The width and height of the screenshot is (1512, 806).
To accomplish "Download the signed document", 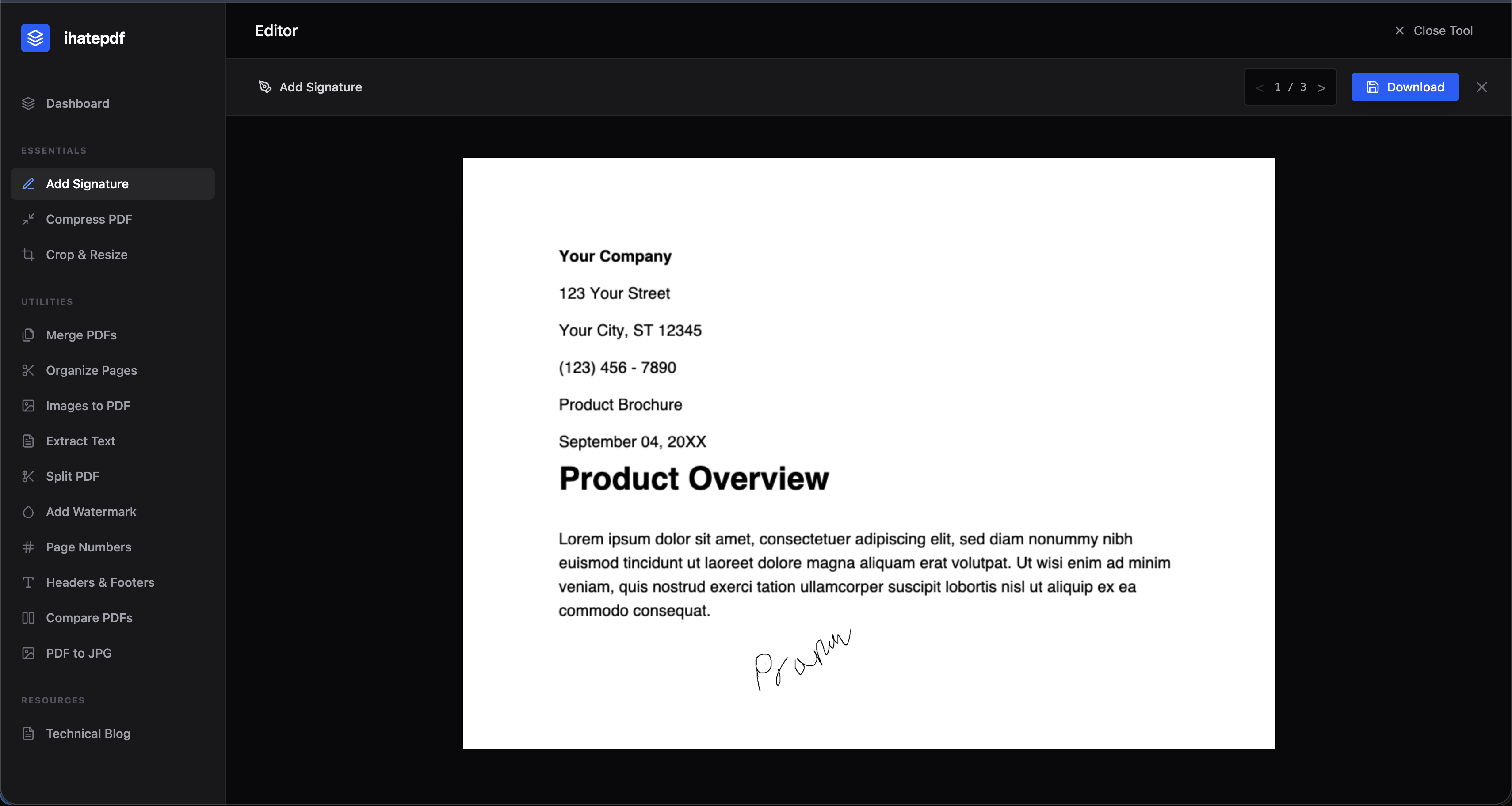I will 1405,87.
